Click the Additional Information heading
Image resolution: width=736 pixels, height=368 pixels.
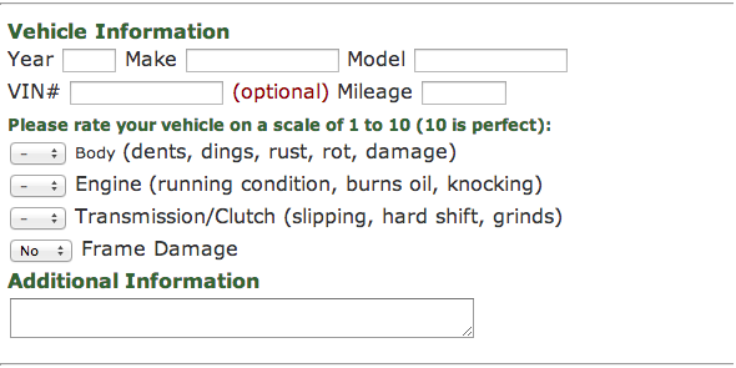133,281
